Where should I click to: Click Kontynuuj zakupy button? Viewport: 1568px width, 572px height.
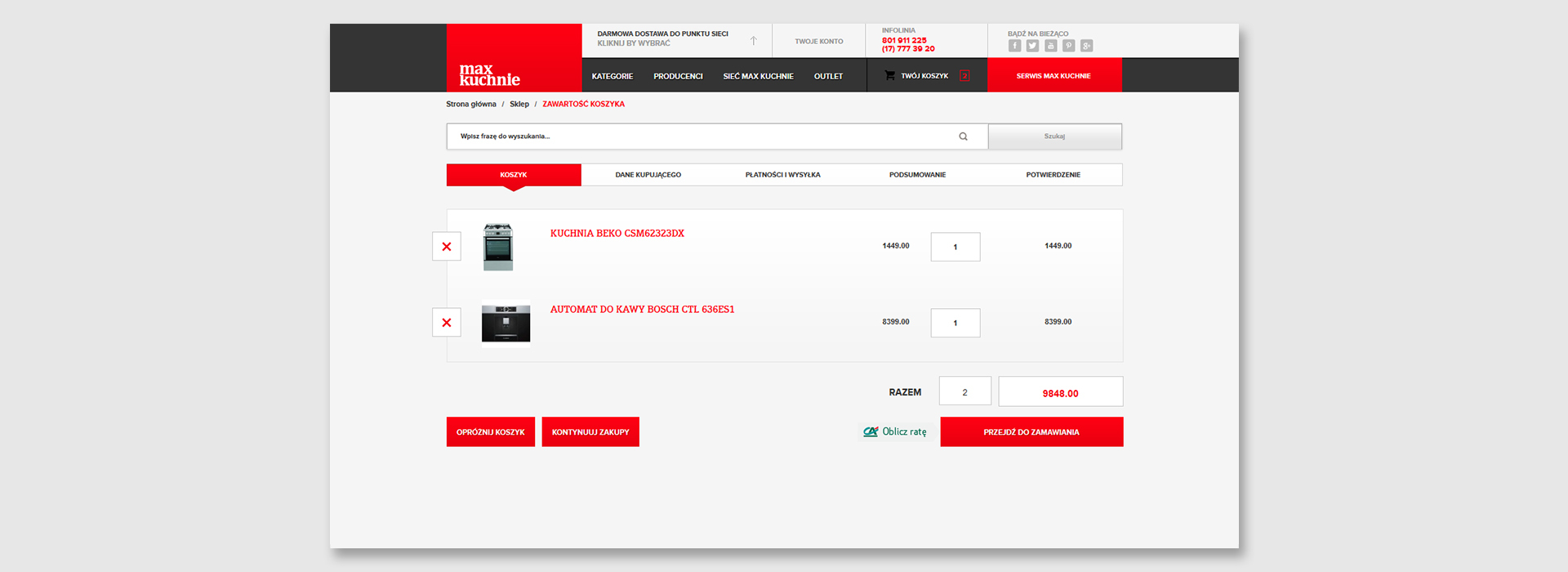coord(590,431)
